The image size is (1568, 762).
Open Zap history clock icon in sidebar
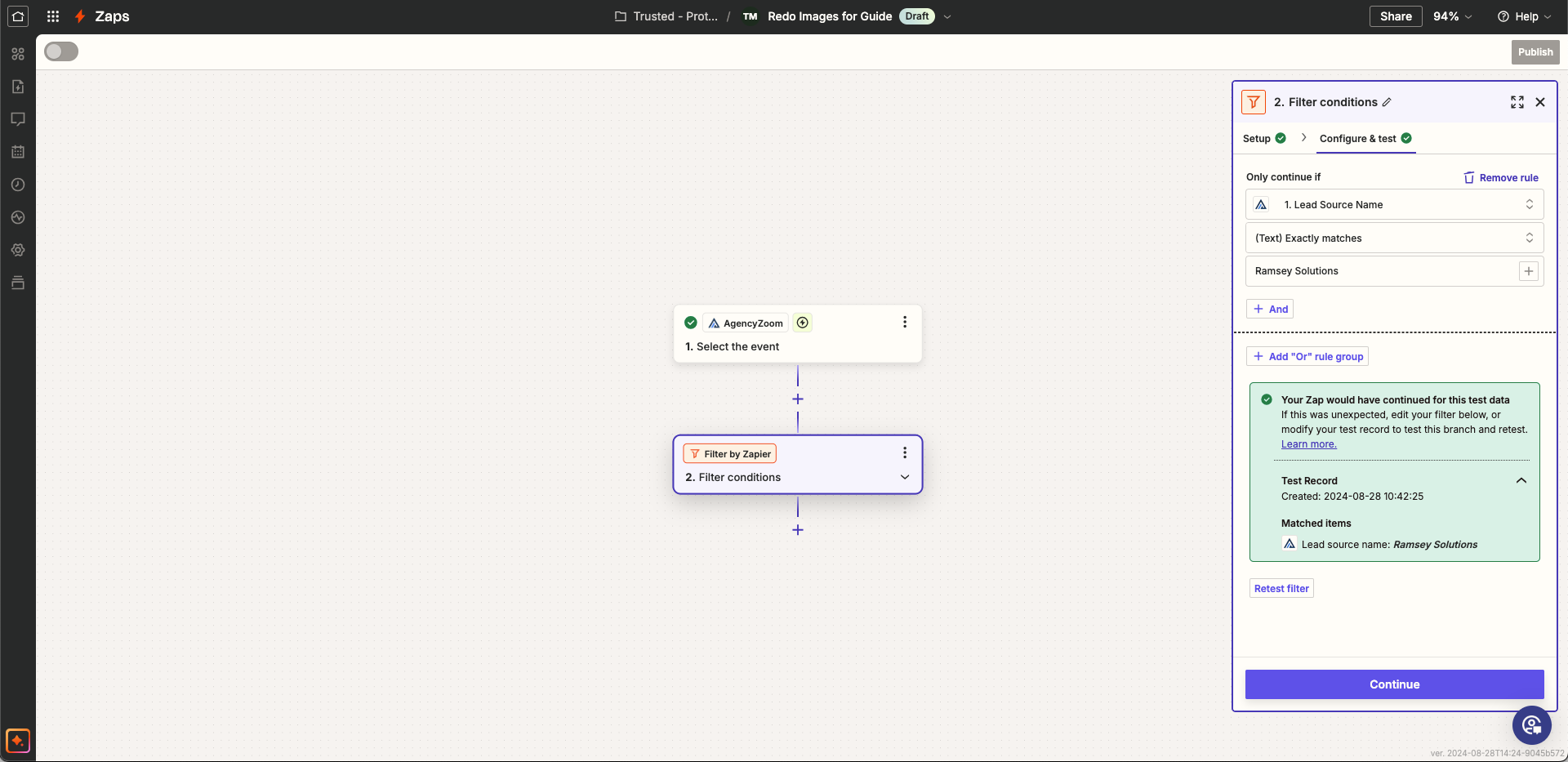tap(18, 185)
